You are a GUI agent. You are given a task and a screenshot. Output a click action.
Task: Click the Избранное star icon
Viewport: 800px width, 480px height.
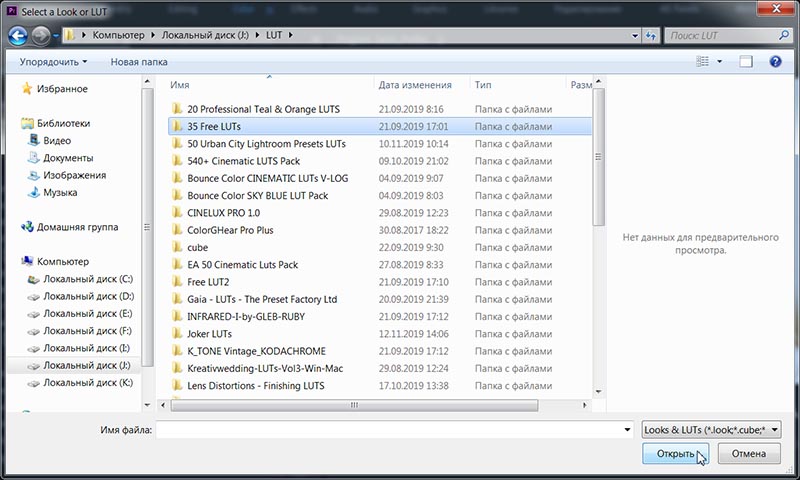click(27, 88)
